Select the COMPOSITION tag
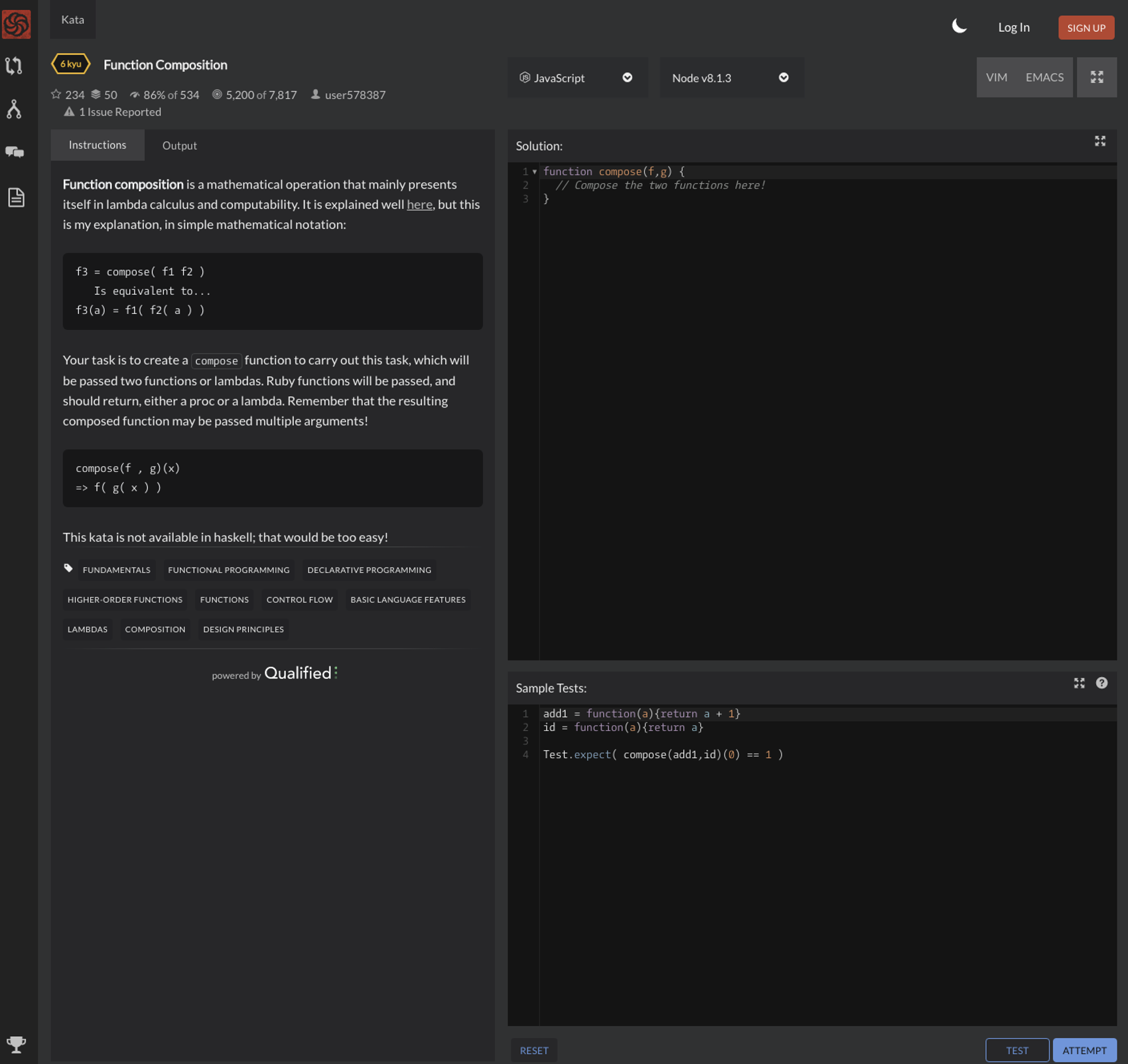This screenshot has height=1064, width=1128. [155, 629]
